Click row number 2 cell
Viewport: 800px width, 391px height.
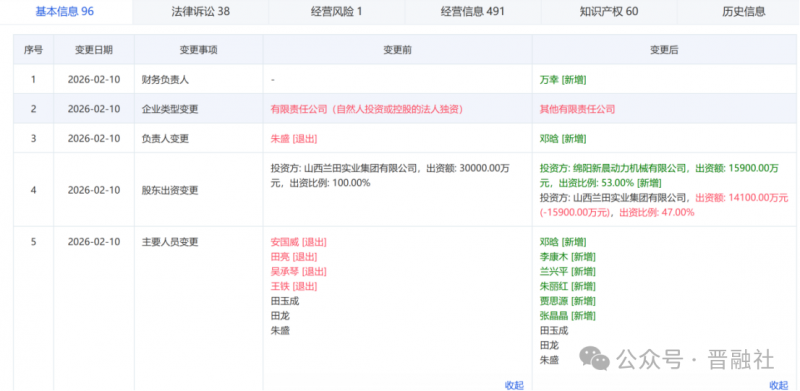33,109
